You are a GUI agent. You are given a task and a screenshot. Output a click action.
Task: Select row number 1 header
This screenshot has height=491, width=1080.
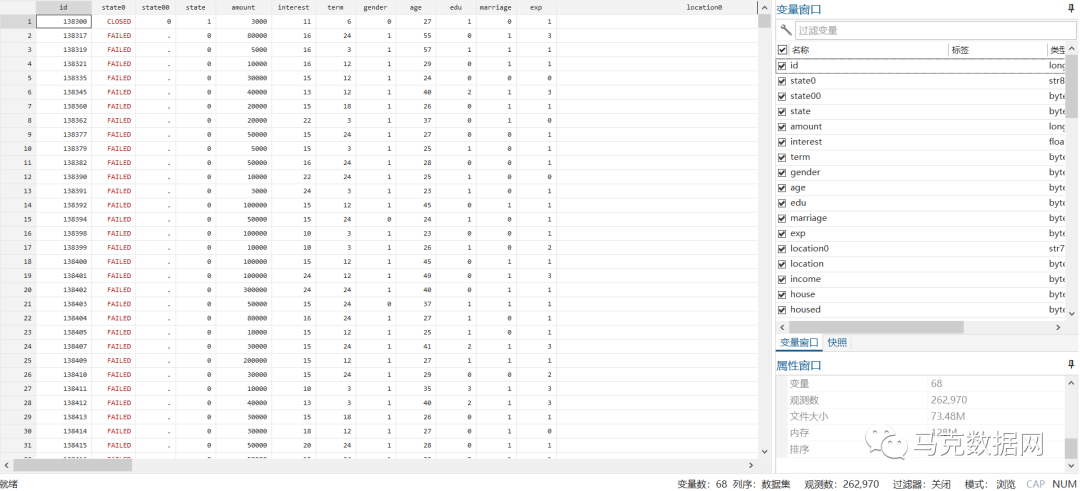tap(18, 21)
